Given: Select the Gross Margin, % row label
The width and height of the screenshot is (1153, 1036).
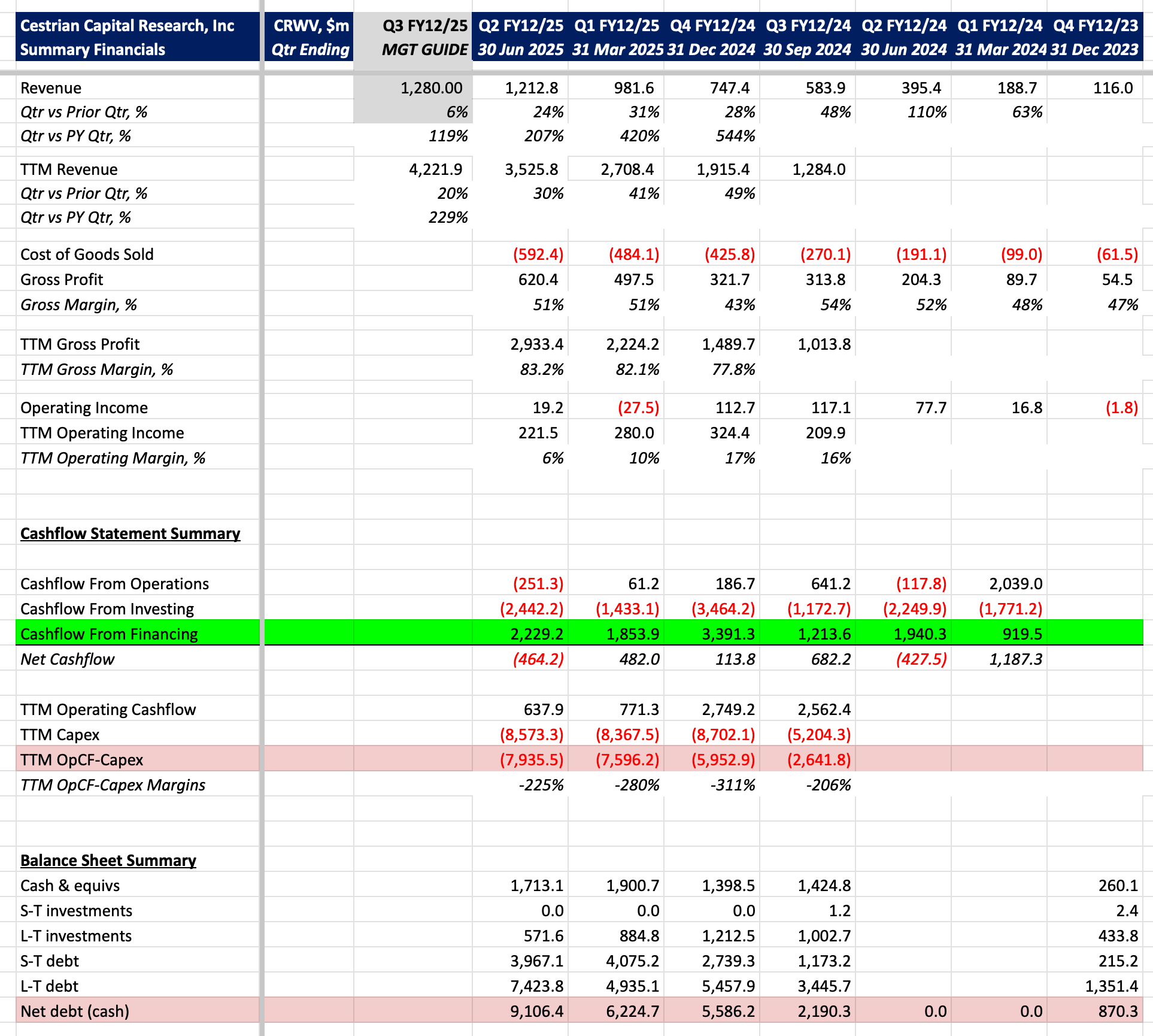Looking at the screenshot, I should [x=78, y=305].
